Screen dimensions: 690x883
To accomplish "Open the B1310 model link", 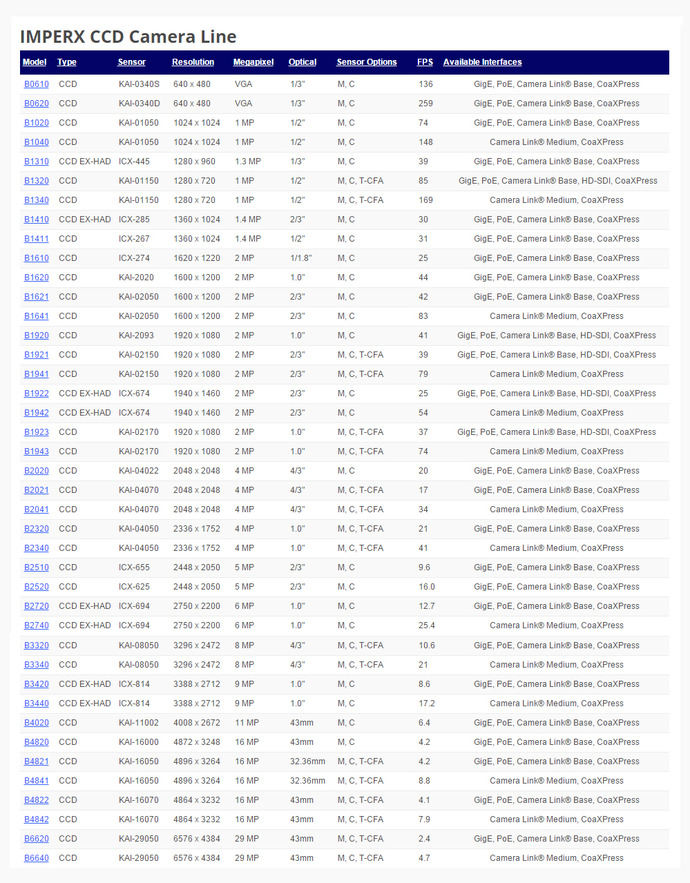I will 37,162.
